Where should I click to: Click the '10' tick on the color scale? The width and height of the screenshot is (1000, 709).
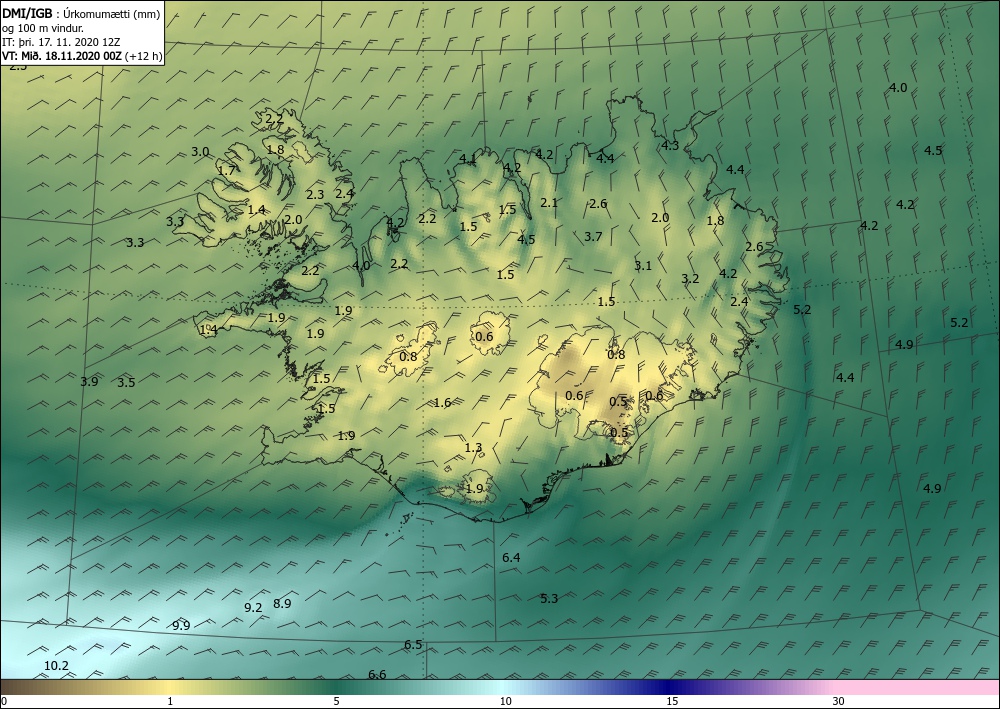(x=506, y=701)
